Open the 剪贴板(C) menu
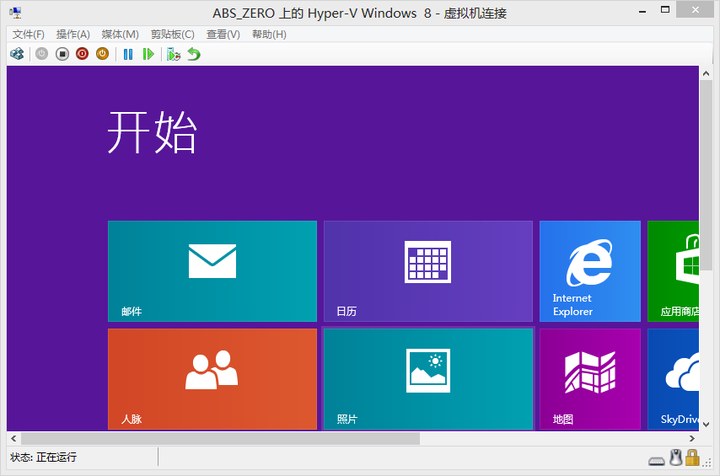The image size is (720, 476). pyautogui.click(x=173, y=34)
